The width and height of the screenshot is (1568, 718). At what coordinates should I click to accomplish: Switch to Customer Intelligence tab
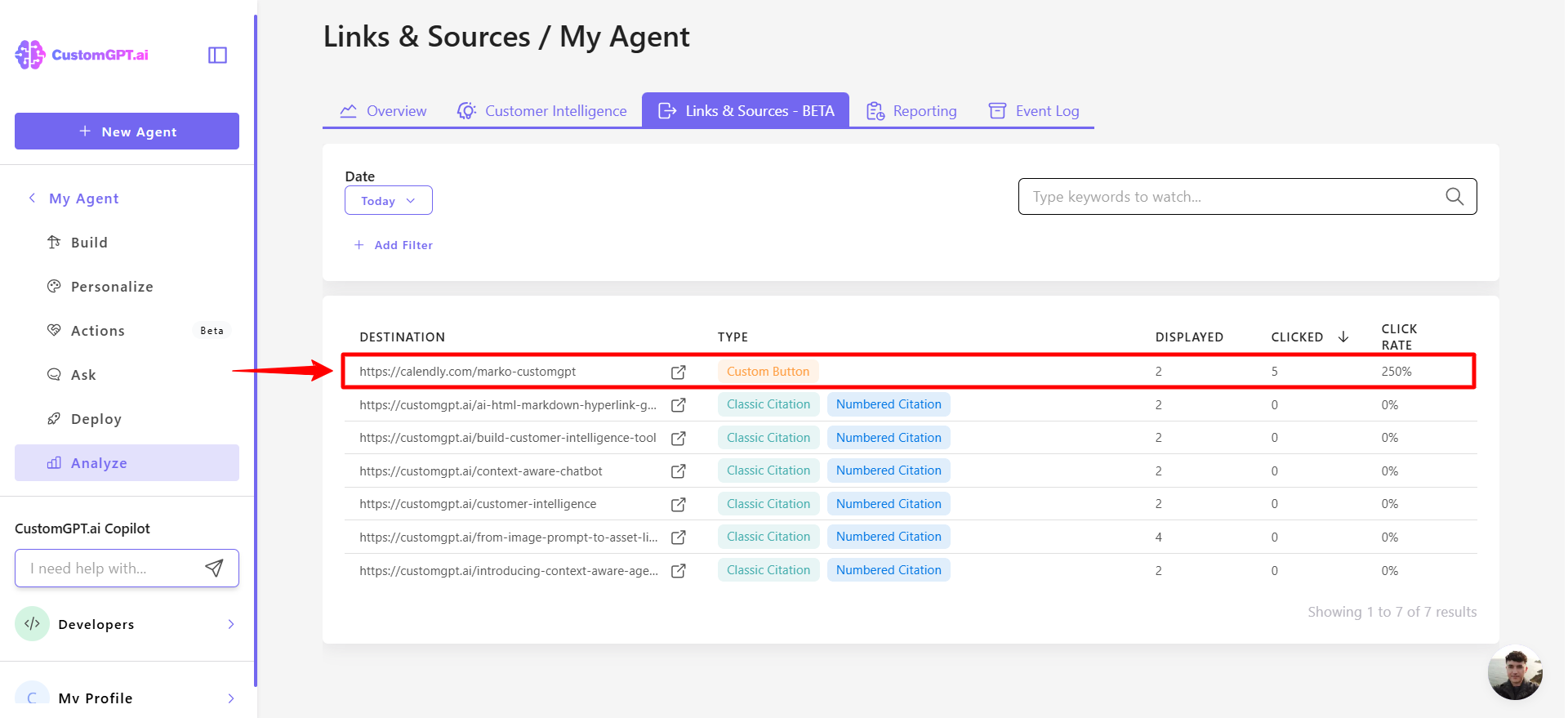pyautogui.click(x=541, y=111)
